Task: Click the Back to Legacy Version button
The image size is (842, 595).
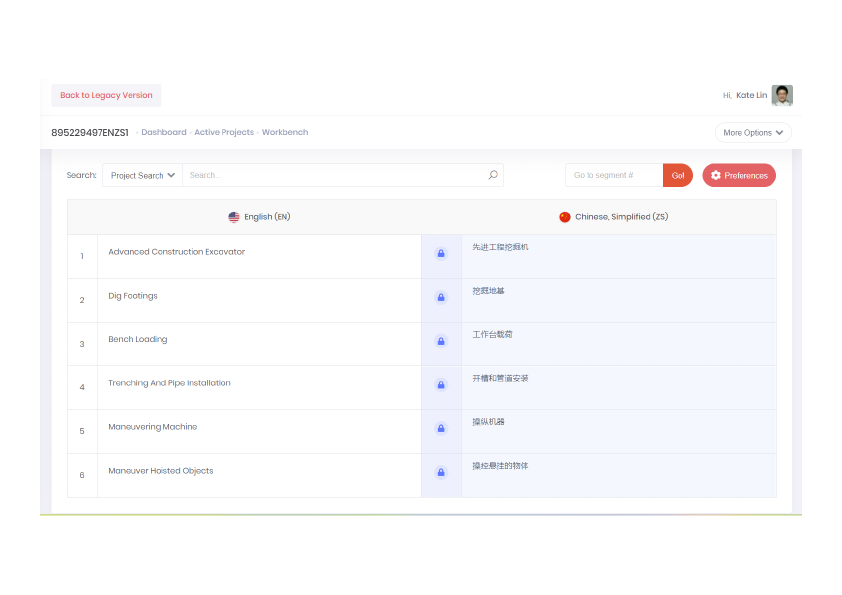Action: tap(106, 95)
